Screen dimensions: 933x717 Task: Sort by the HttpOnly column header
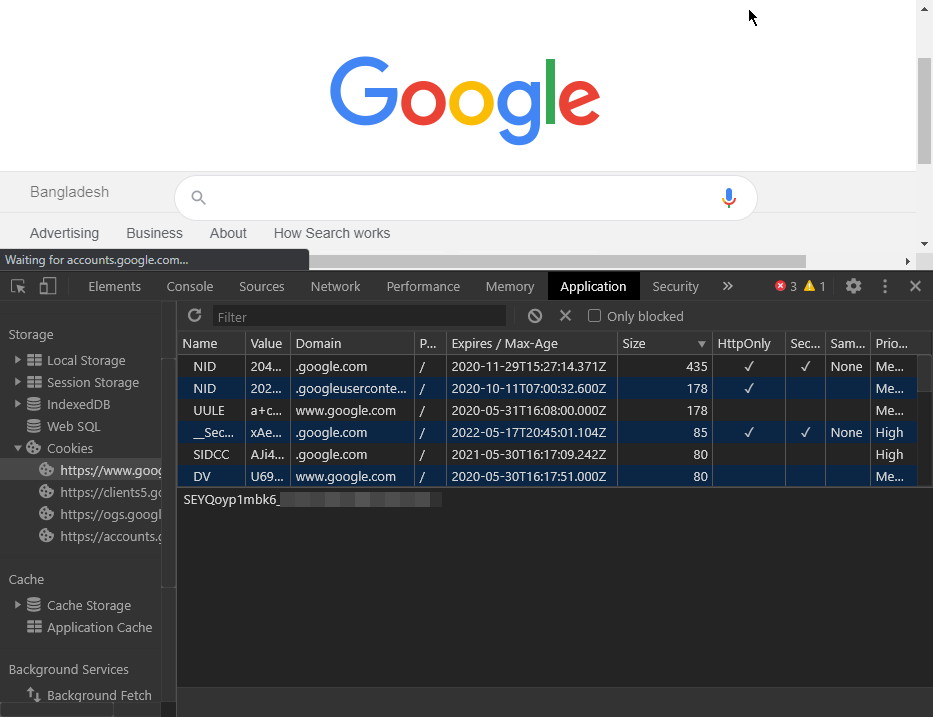click(749, 343)
